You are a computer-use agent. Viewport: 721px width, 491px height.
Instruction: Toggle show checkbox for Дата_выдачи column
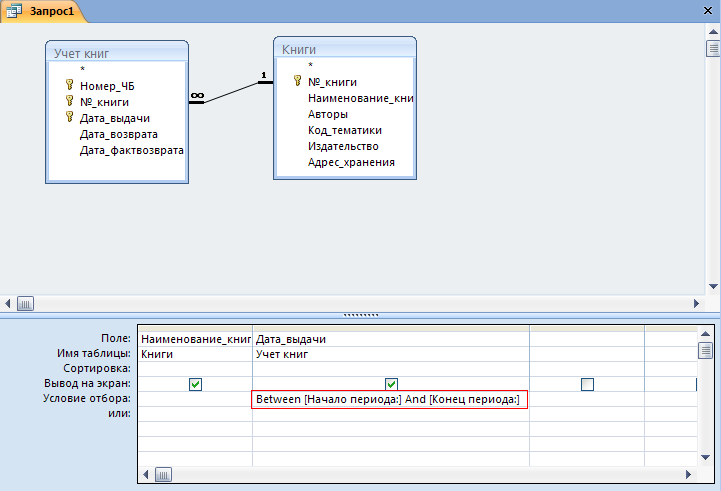391,384
